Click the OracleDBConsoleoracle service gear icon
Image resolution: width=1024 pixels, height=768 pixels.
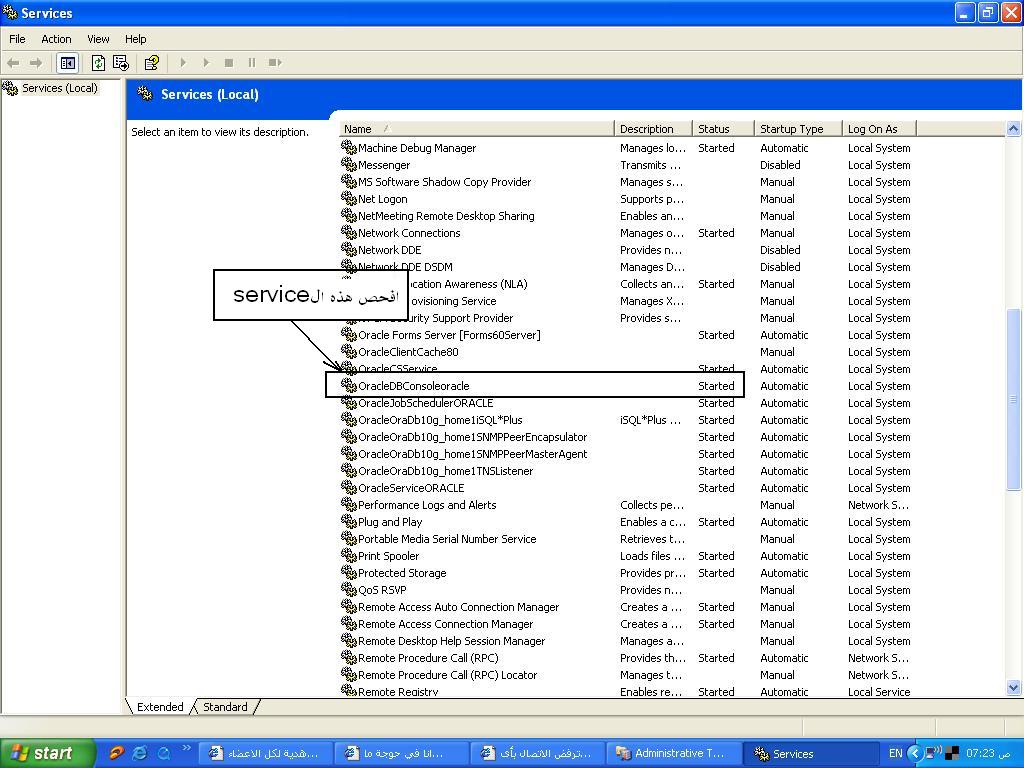click(x=349, y=386)
